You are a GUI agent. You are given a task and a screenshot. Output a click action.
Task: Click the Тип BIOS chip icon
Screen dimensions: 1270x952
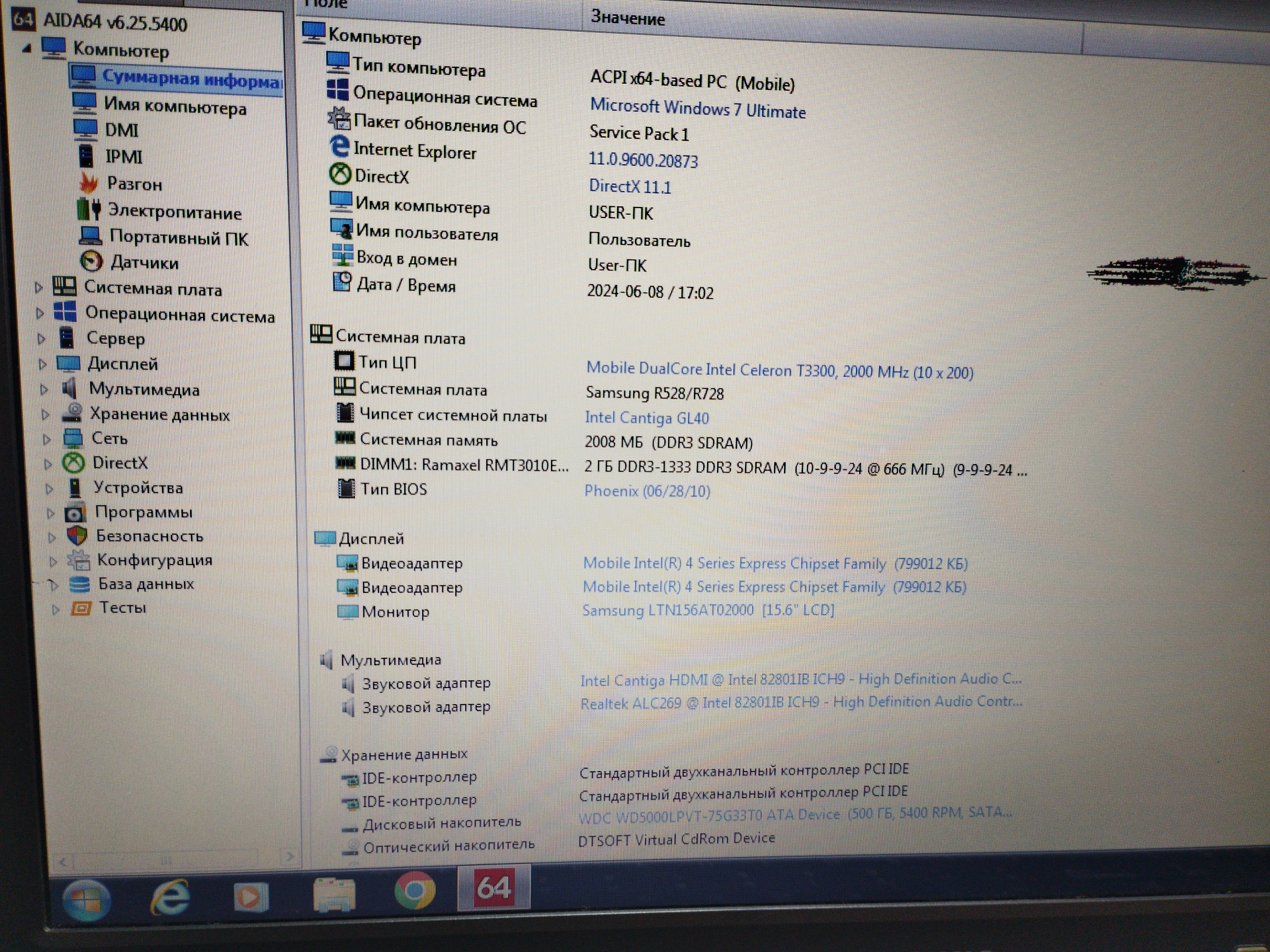pyautogui.click(x=346, y=489)
